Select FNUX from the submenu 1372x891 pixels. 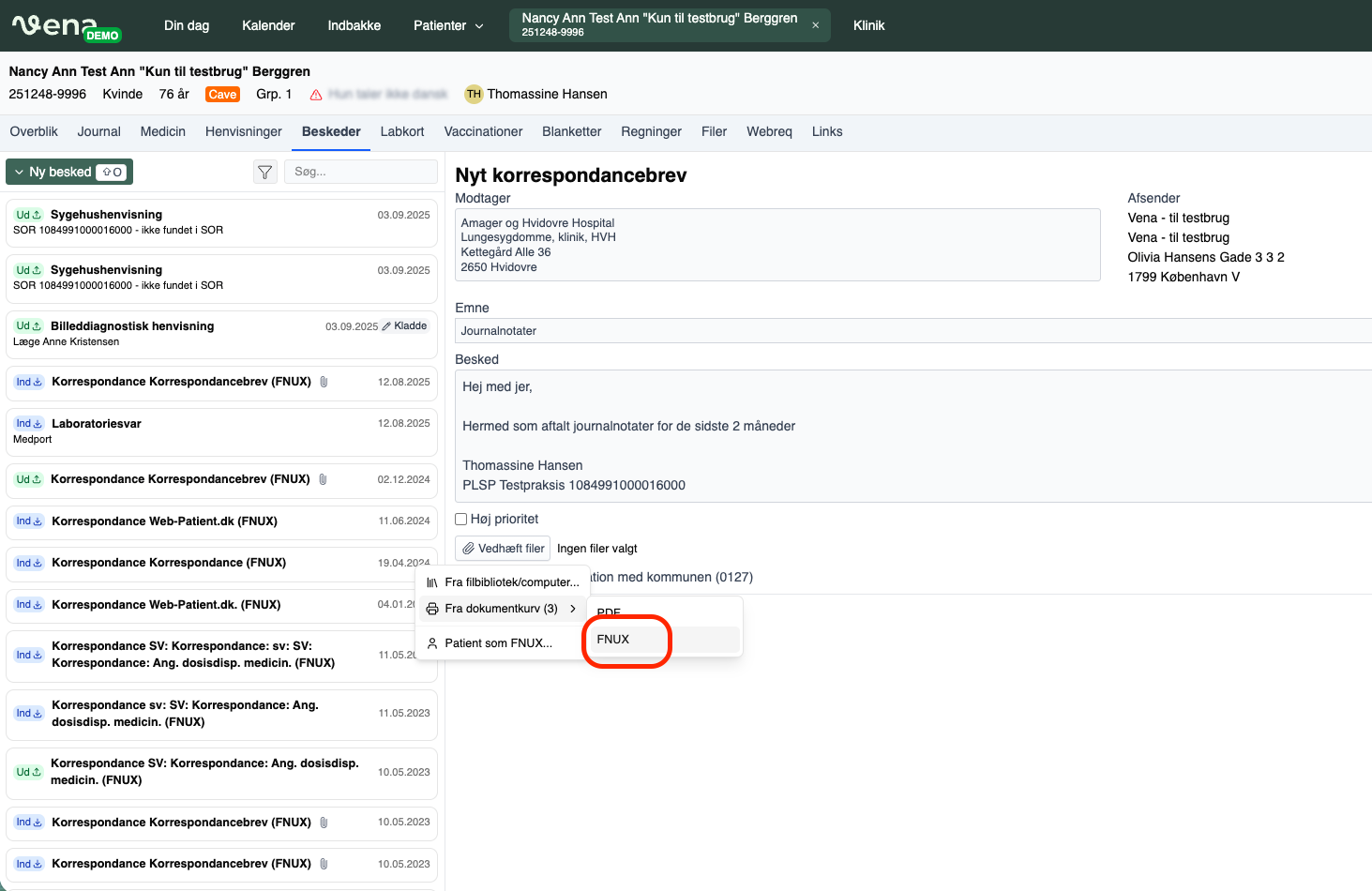coord(613,640)
